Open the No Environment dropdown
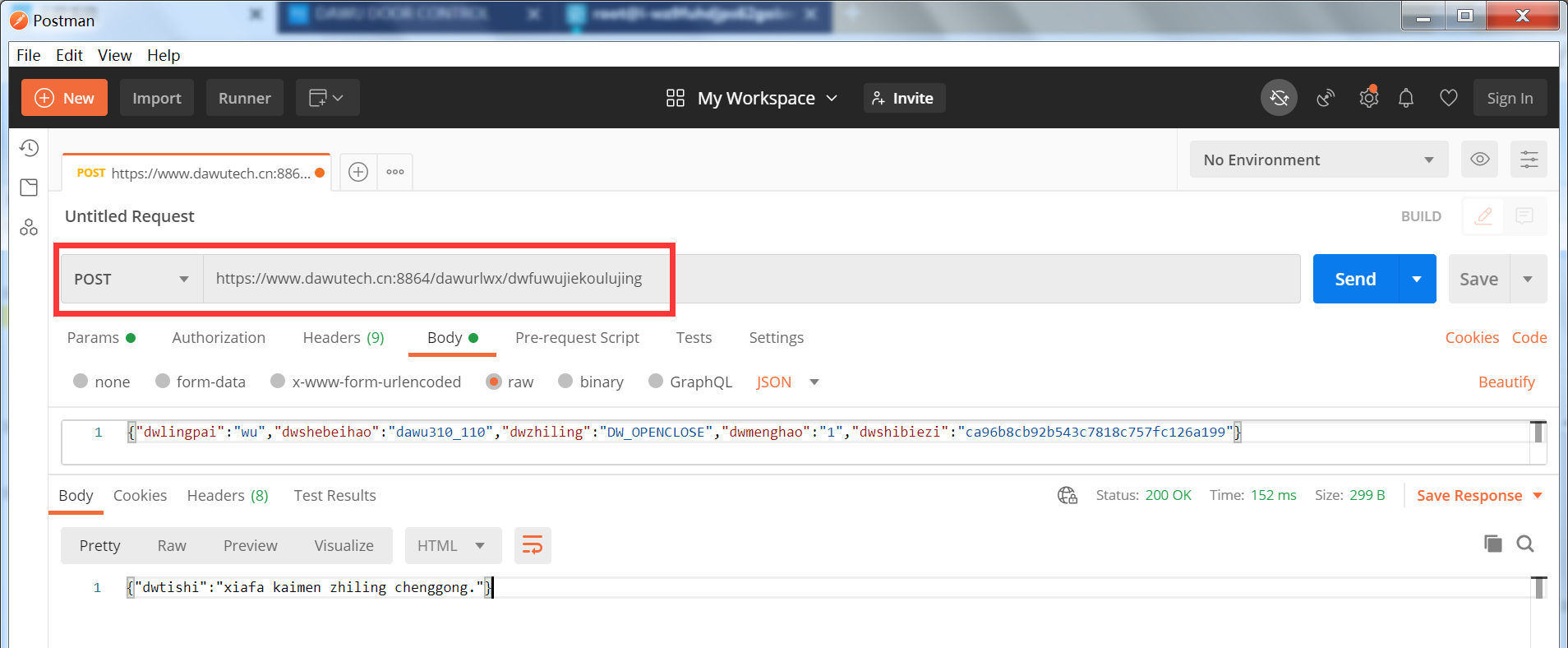This screenshot has width=1568, height=648. pos(1318,160)
